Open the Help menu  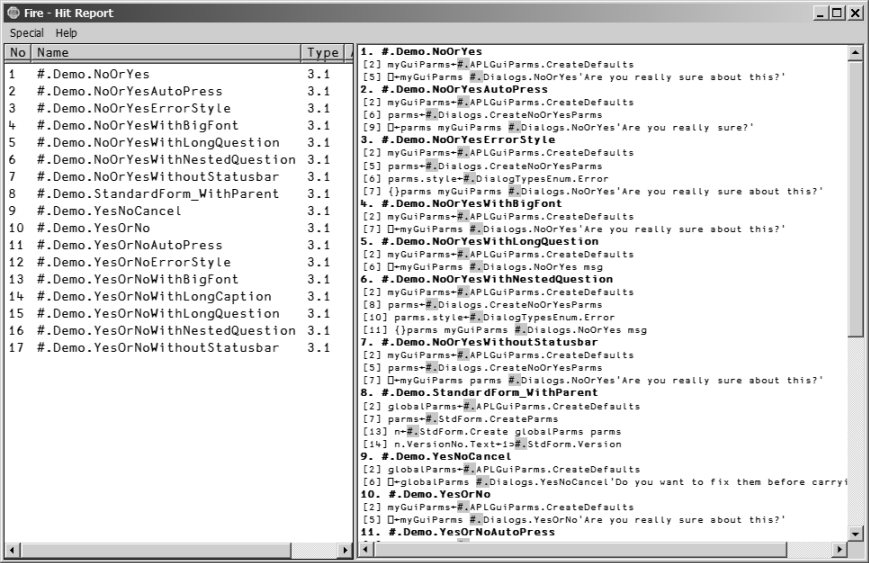(66, 33)
